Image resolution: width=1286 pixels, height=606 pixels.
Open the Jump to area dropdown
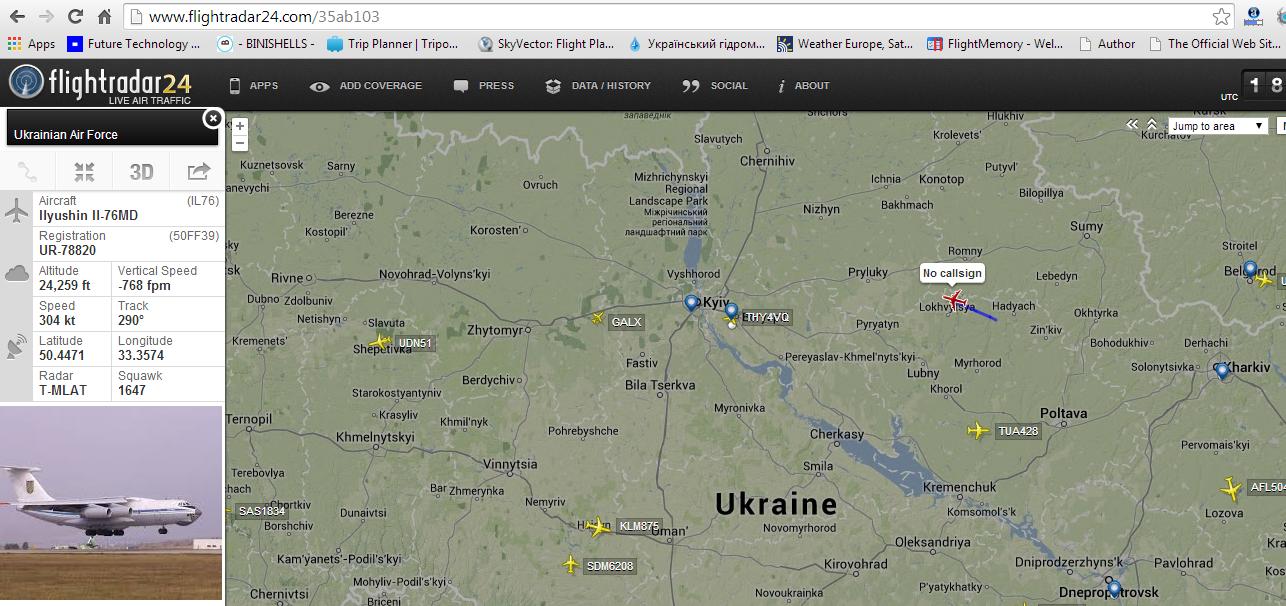pyautogui.click(x=1218, y=126)
